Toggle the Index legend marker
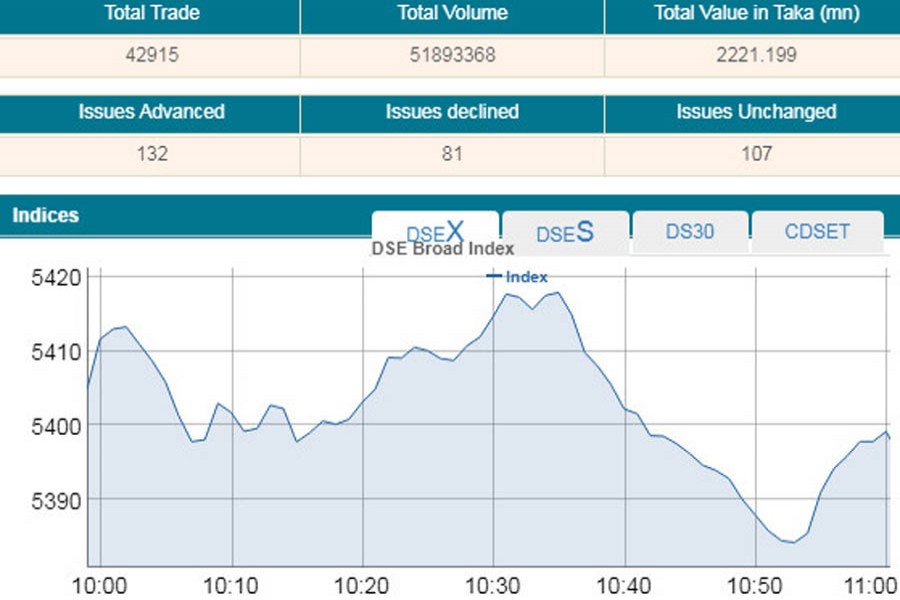Image resolution: width=900 pixels, height=600 pixels. (x=517, y=277)
